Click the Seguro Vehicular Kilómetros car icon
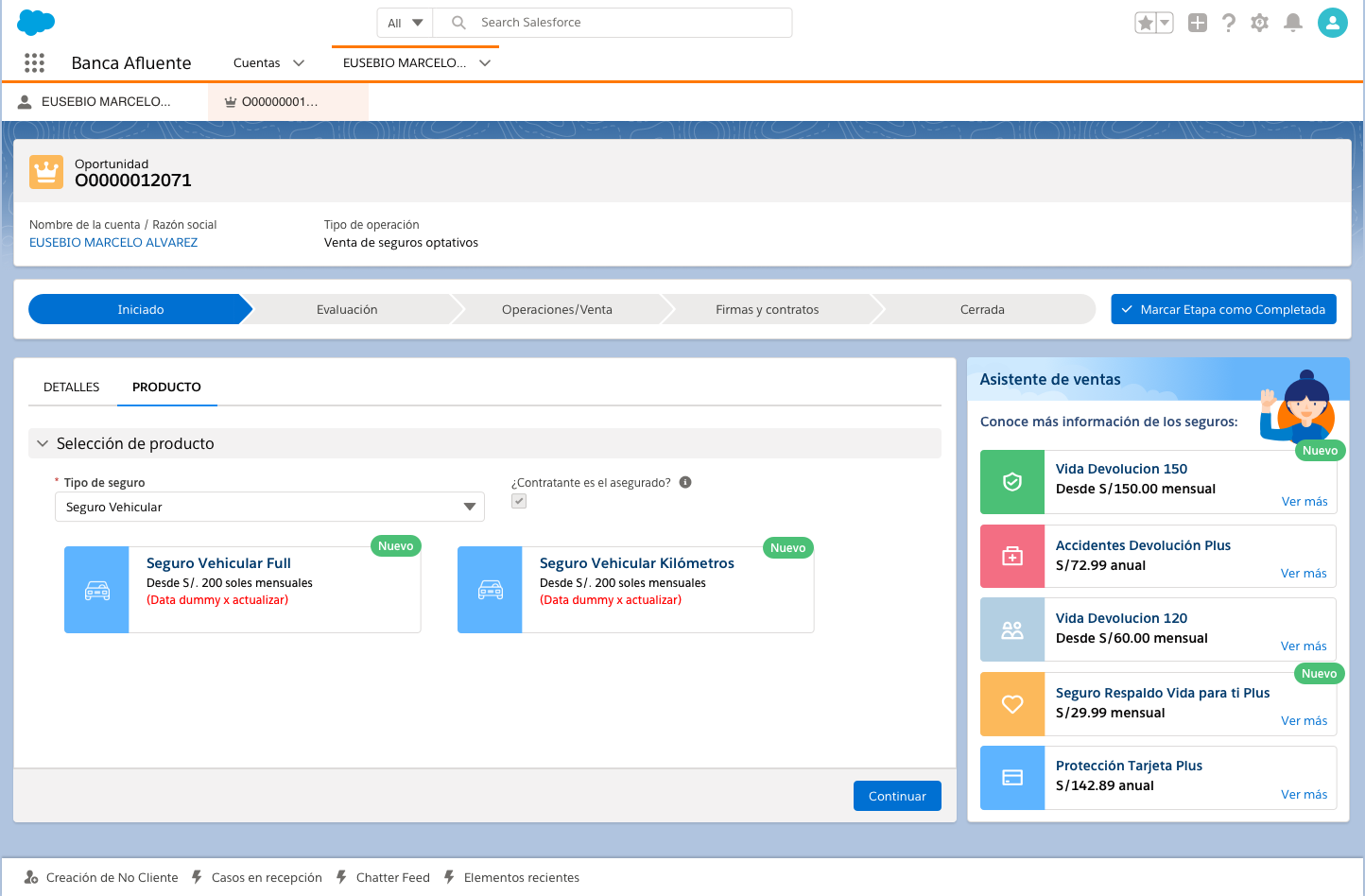1365x896 pixels. (491, 590)
